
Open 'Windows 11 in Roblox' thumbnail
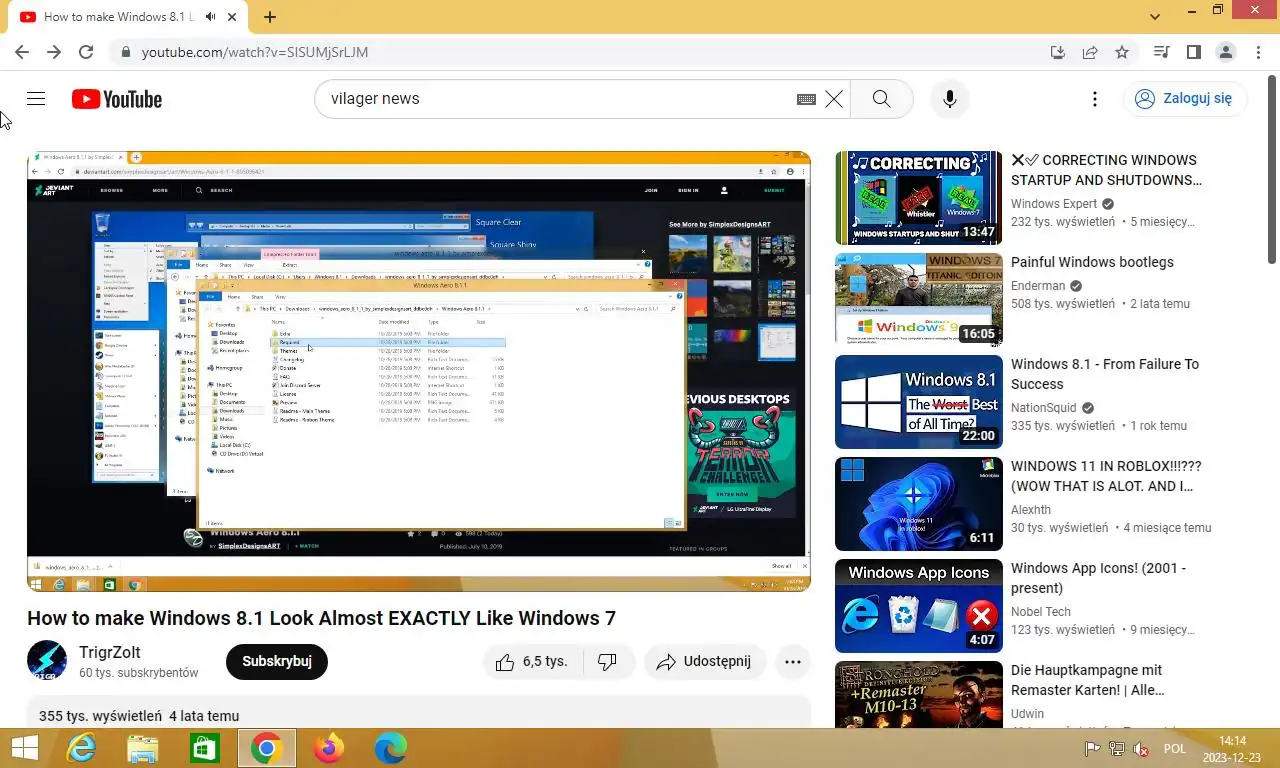click(918, 504)
